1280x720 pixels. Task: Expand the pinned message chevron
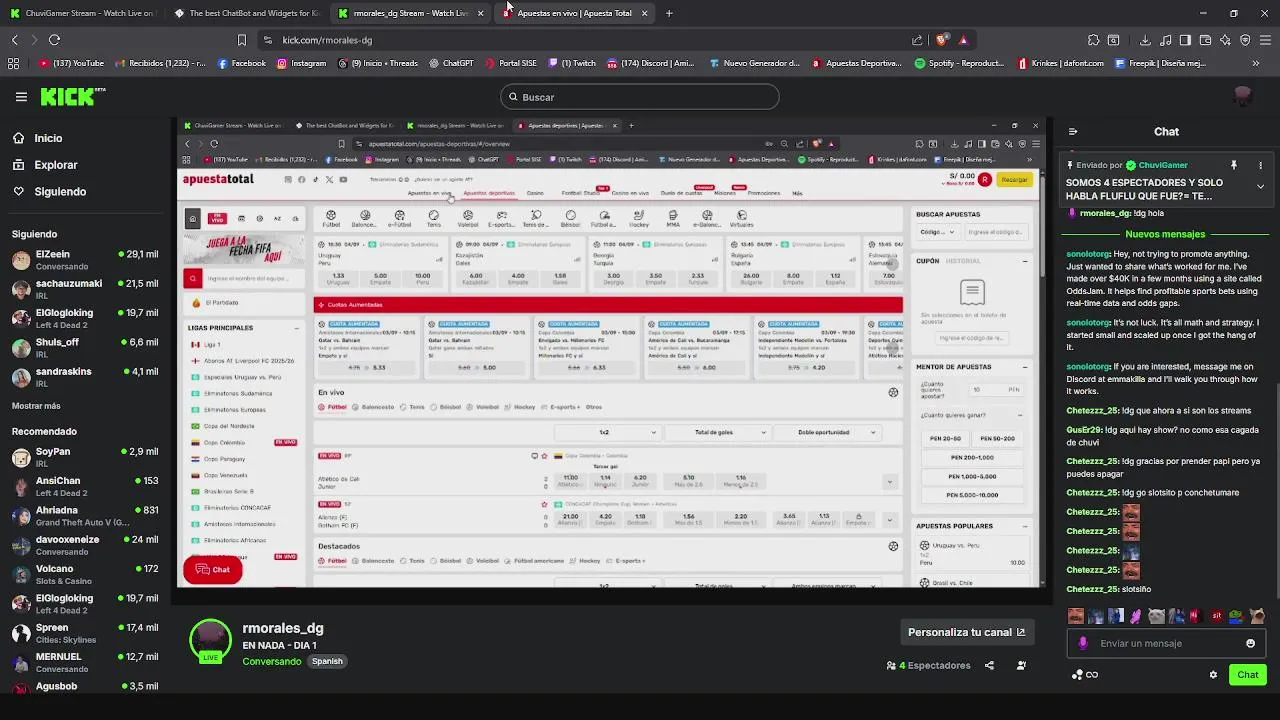[1260, 186]
